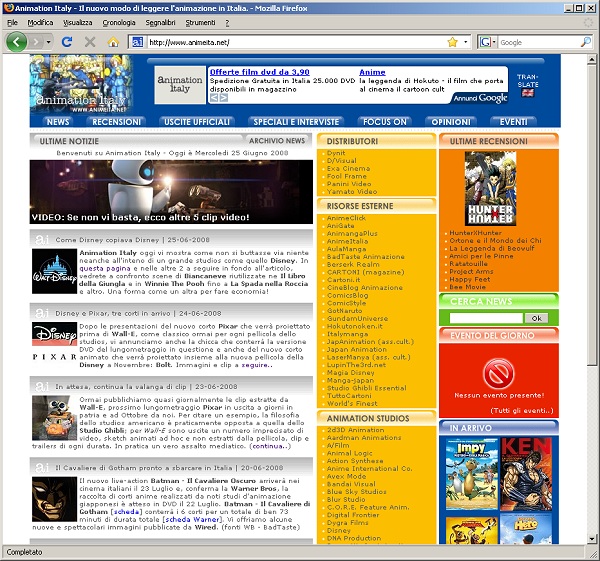Select the RECENSIONI navigation tab
This screenshot has height=561, width=600.
point(116,122)
